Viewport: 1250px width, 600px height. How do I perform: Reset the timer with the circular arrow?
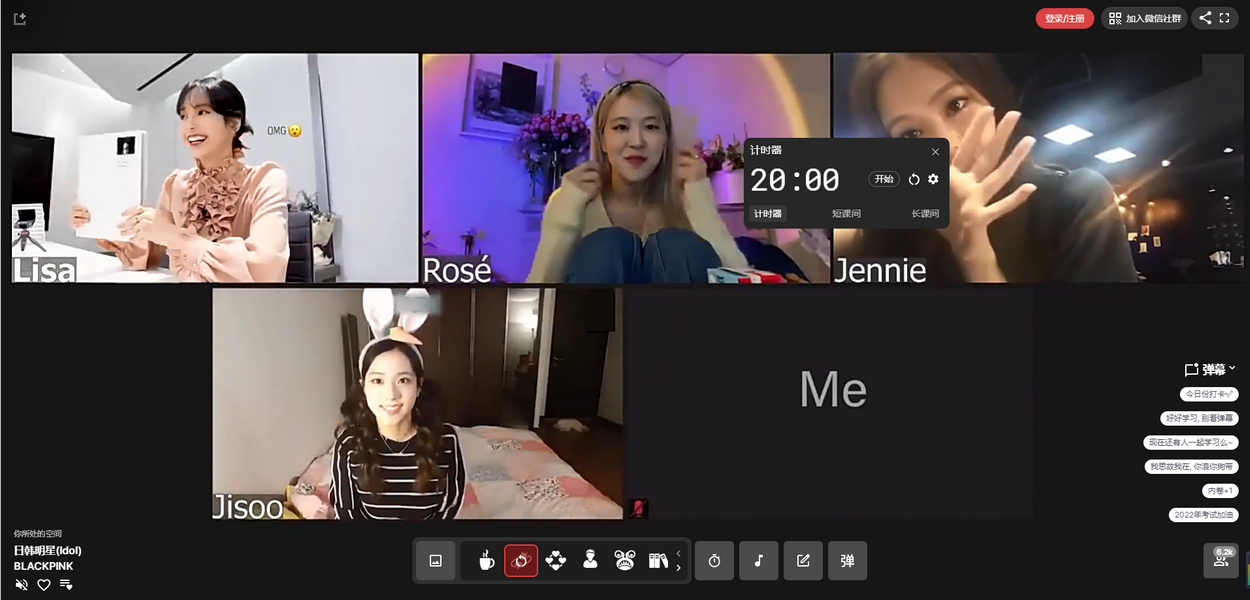tap(914, 179)
